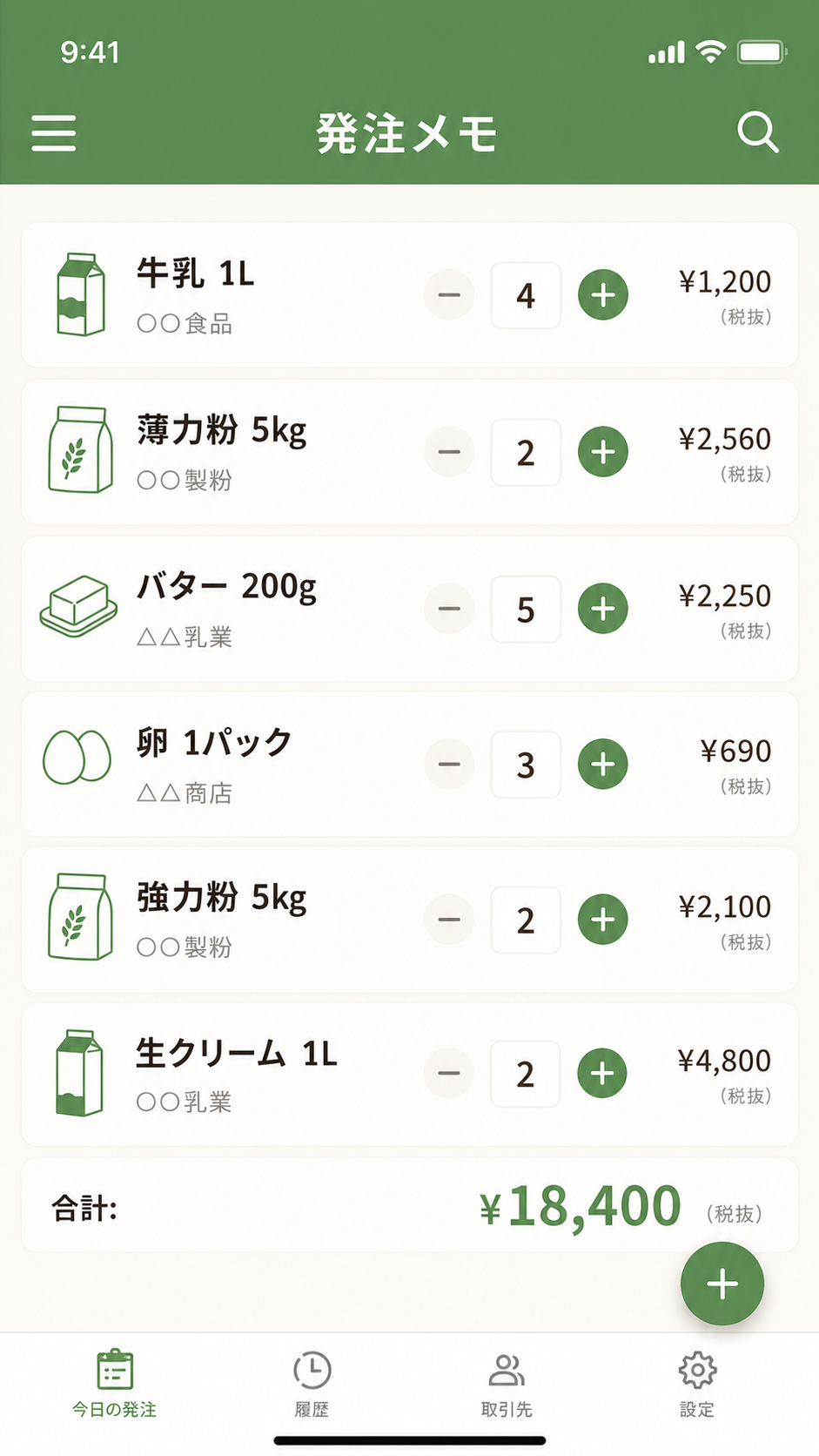Increase 牛乳 1L quantity with plus
The image size is (819, 1456).
click(x=603, y=295)
